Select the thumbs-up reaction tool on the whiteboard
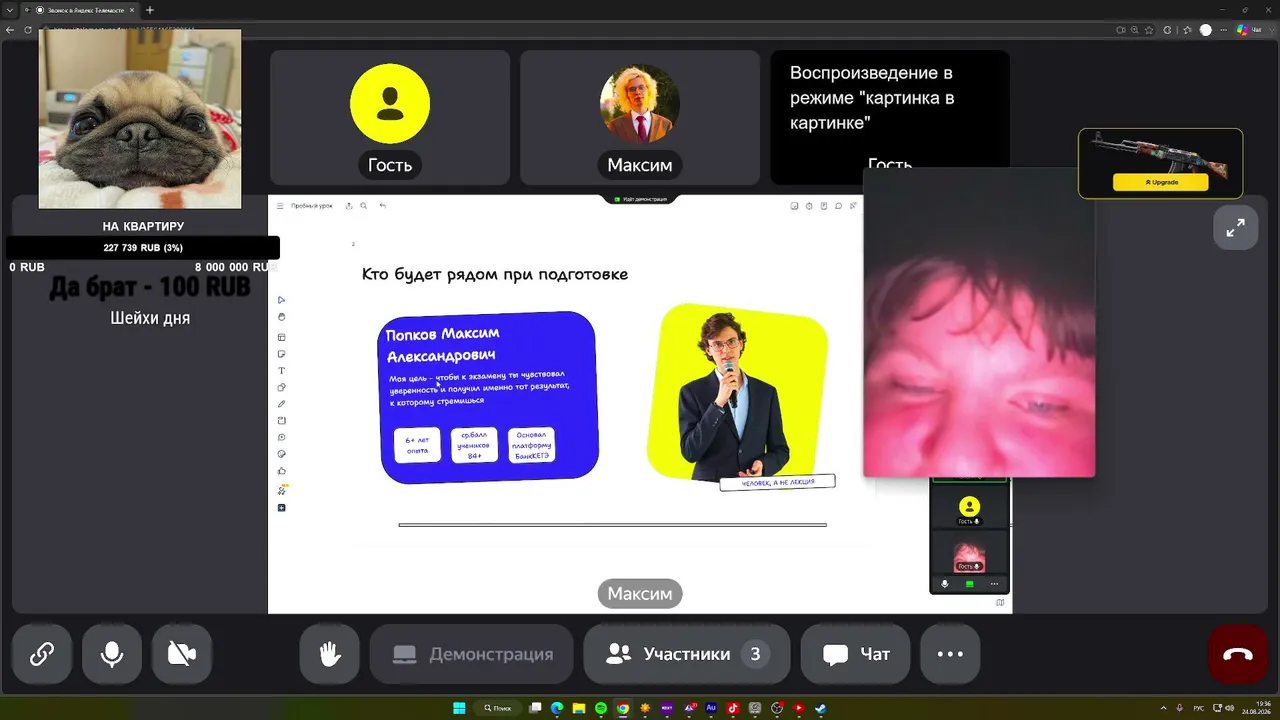 282,471
